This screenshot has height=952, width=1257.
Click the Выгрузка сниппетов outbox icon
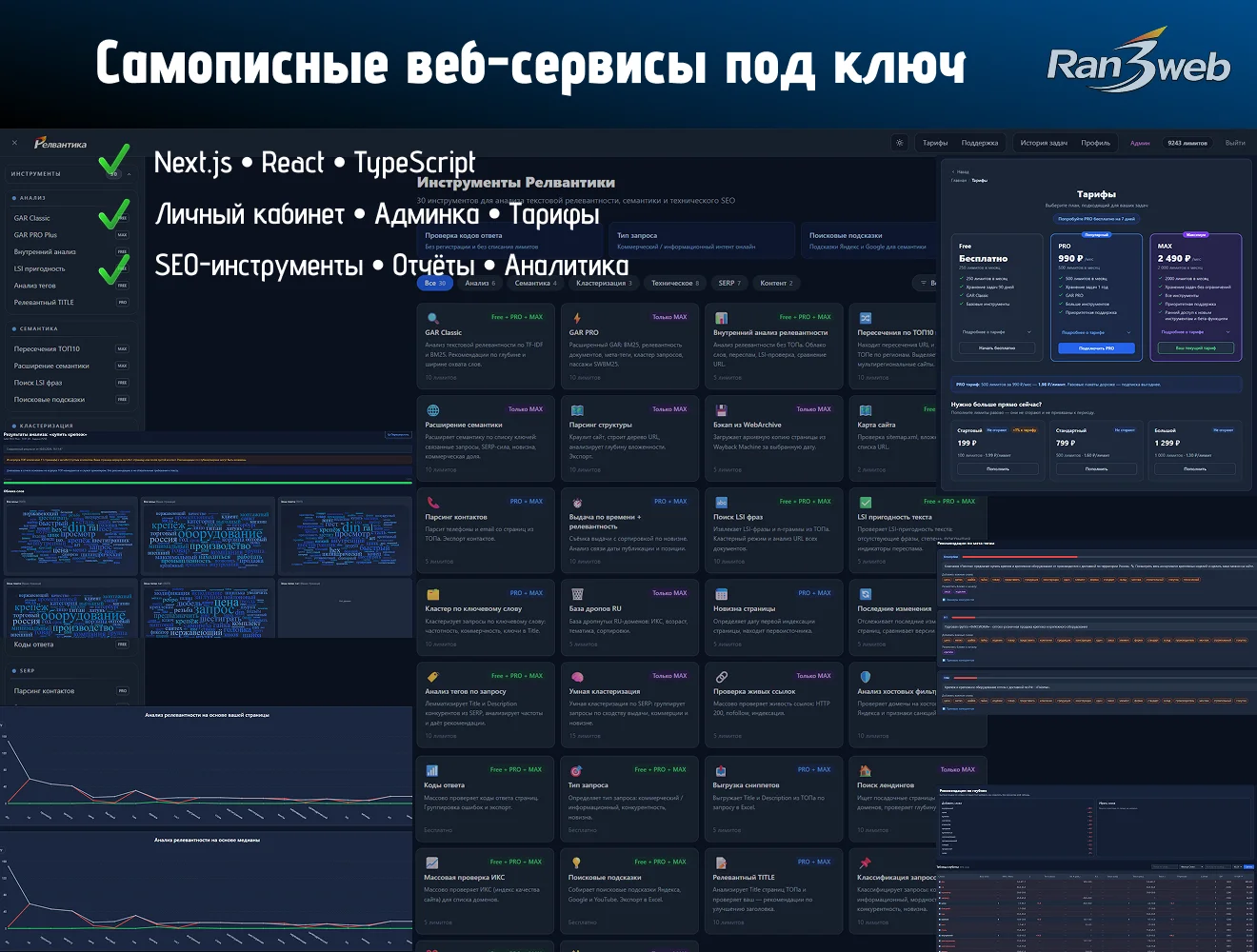[x=721, y=770]
